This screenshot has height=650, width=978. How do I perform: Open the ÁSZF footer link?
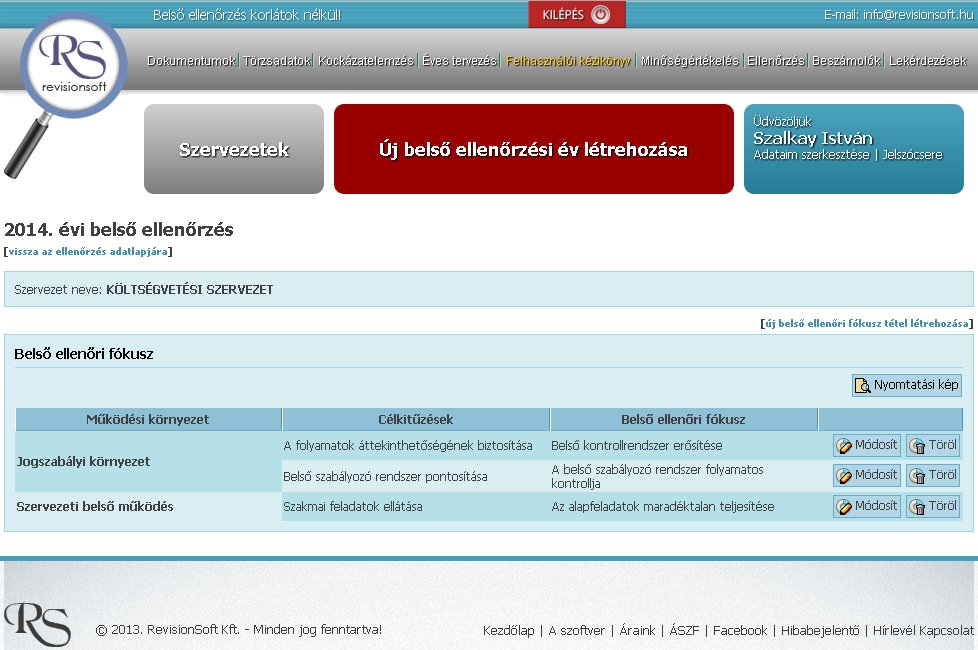tap(684, 631)
